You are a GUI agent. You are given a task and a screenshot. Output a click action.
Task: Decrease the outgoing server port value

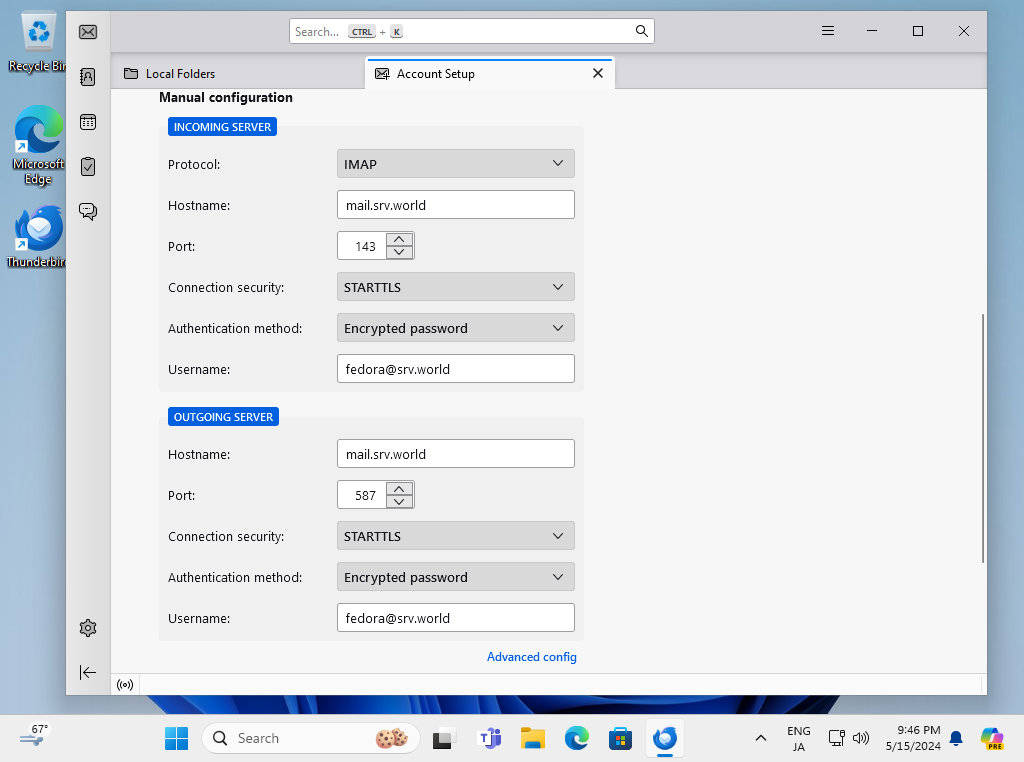coord(399,501)
